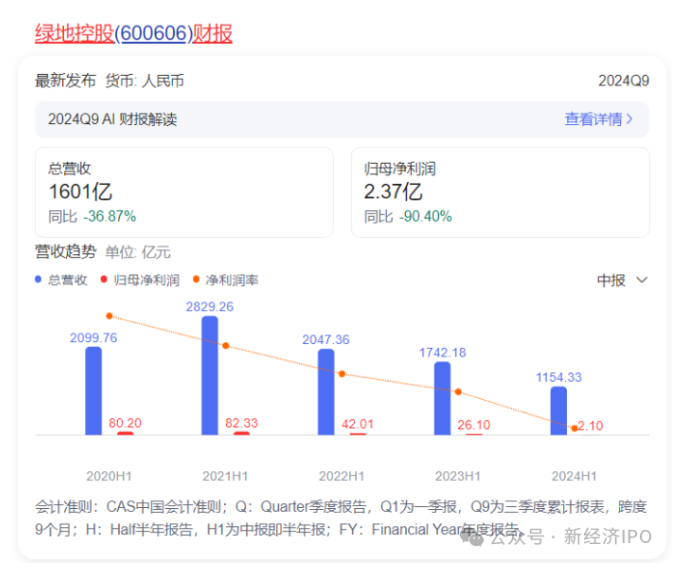The image size is (680, 569).
Task: Click the 最新发布 heading text
Action: coord(65,81)
